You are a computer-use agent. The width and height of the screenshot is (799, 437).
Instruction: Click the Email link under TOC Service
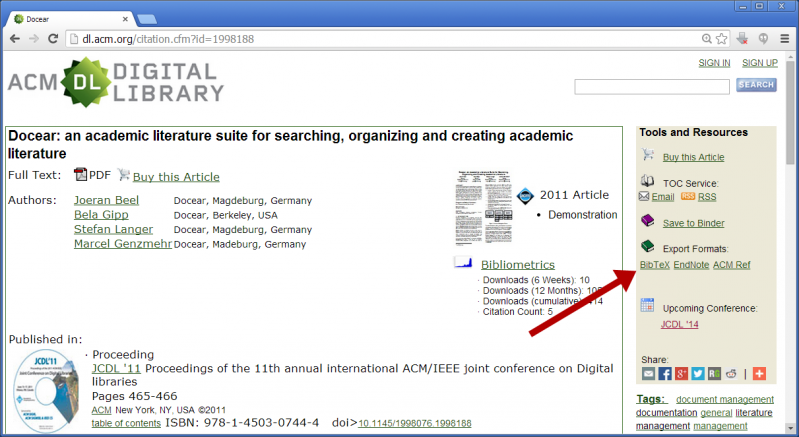click(x=662, y=197)
